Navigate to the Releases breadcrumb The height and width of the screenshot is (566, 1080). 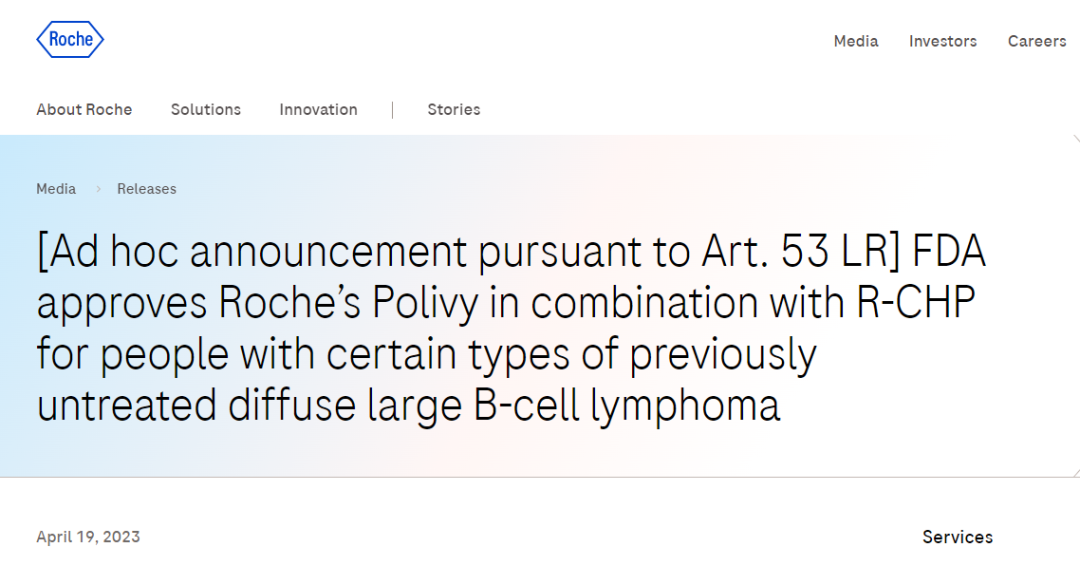coord(146,189)
